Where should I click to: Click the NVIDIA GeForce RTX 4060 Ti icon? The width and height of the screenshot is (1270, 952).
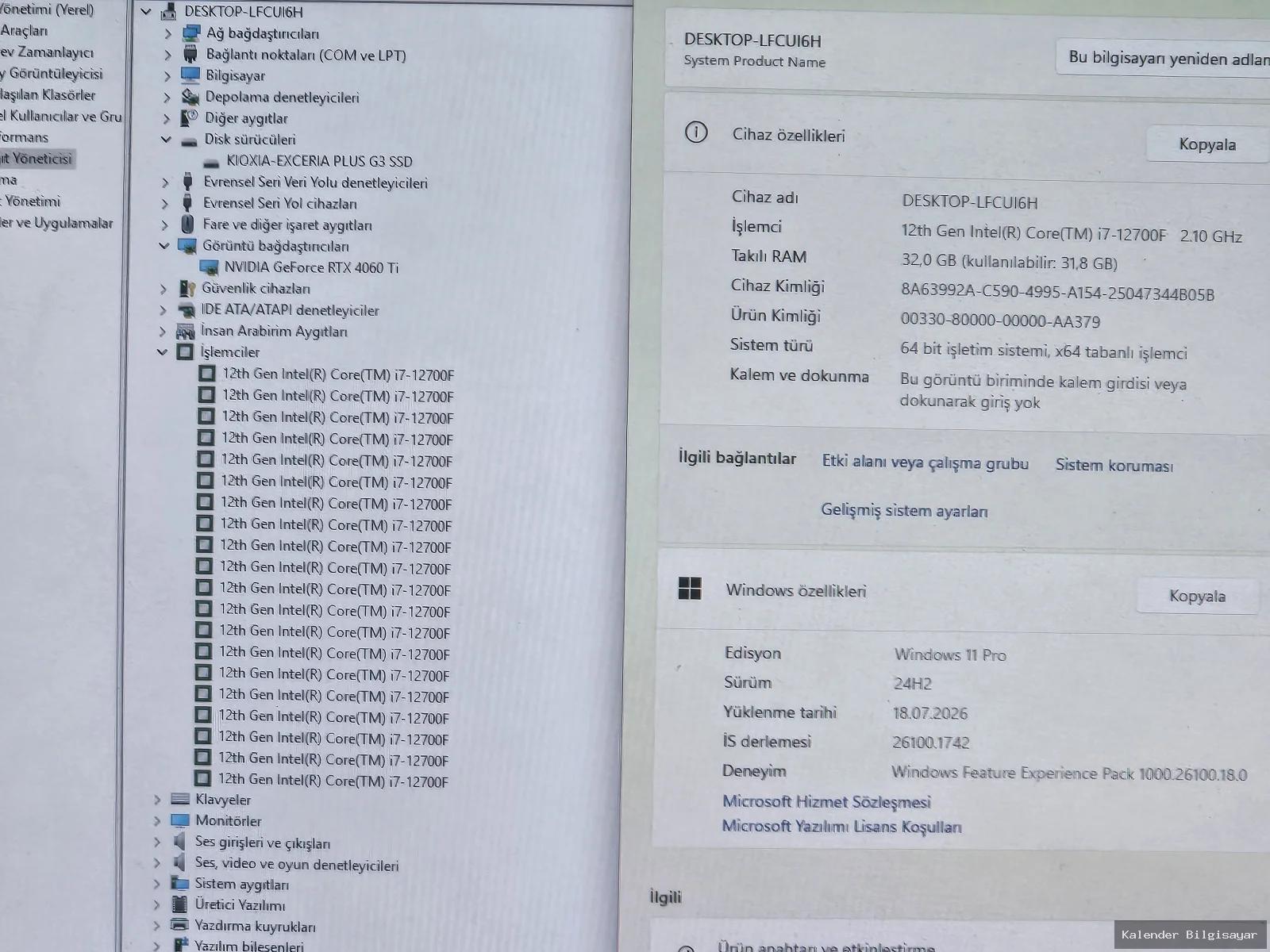(x=209, y=267)
